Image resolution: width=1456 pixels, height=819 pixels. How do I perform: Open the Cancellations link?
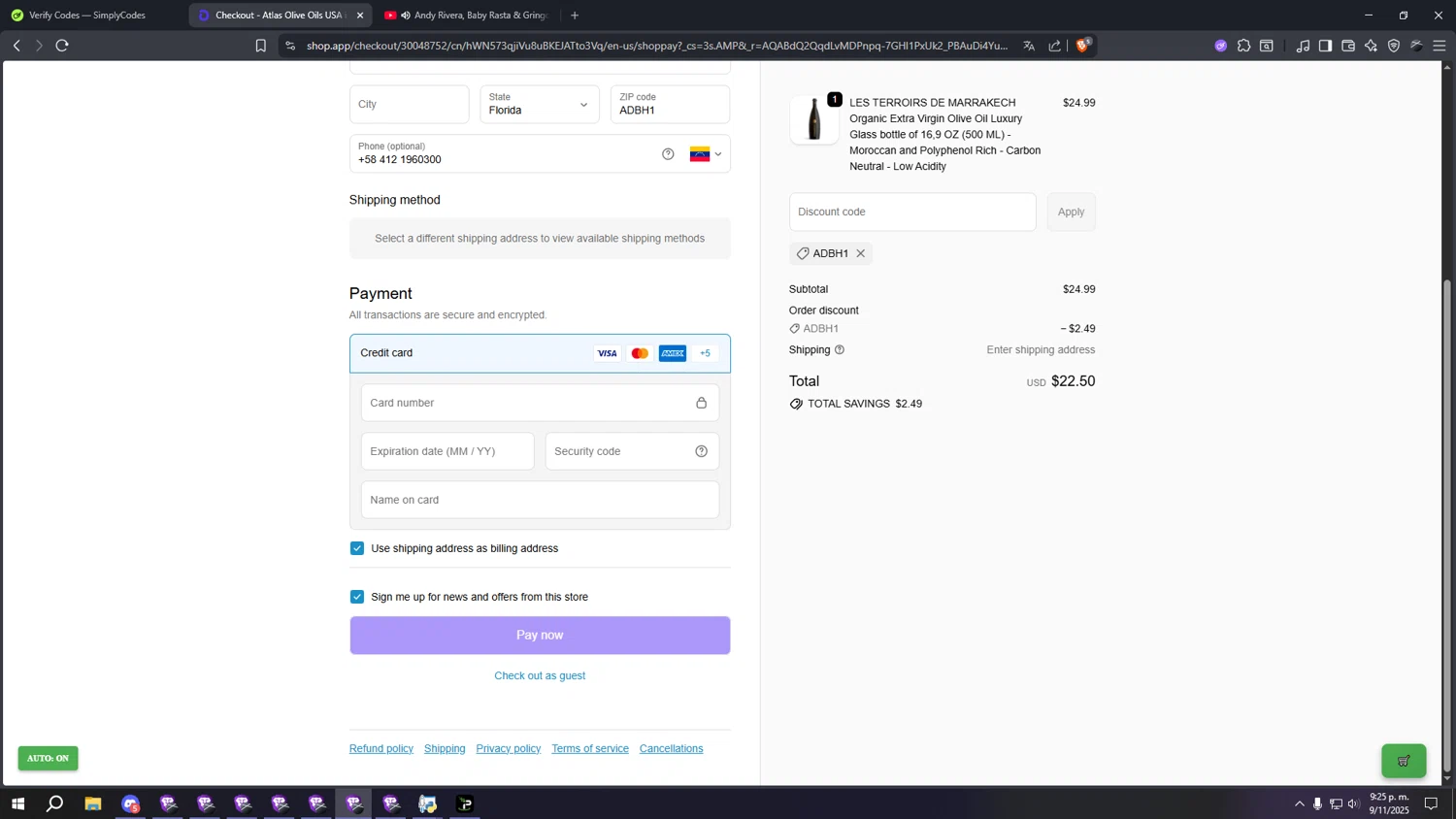point(672,749)
